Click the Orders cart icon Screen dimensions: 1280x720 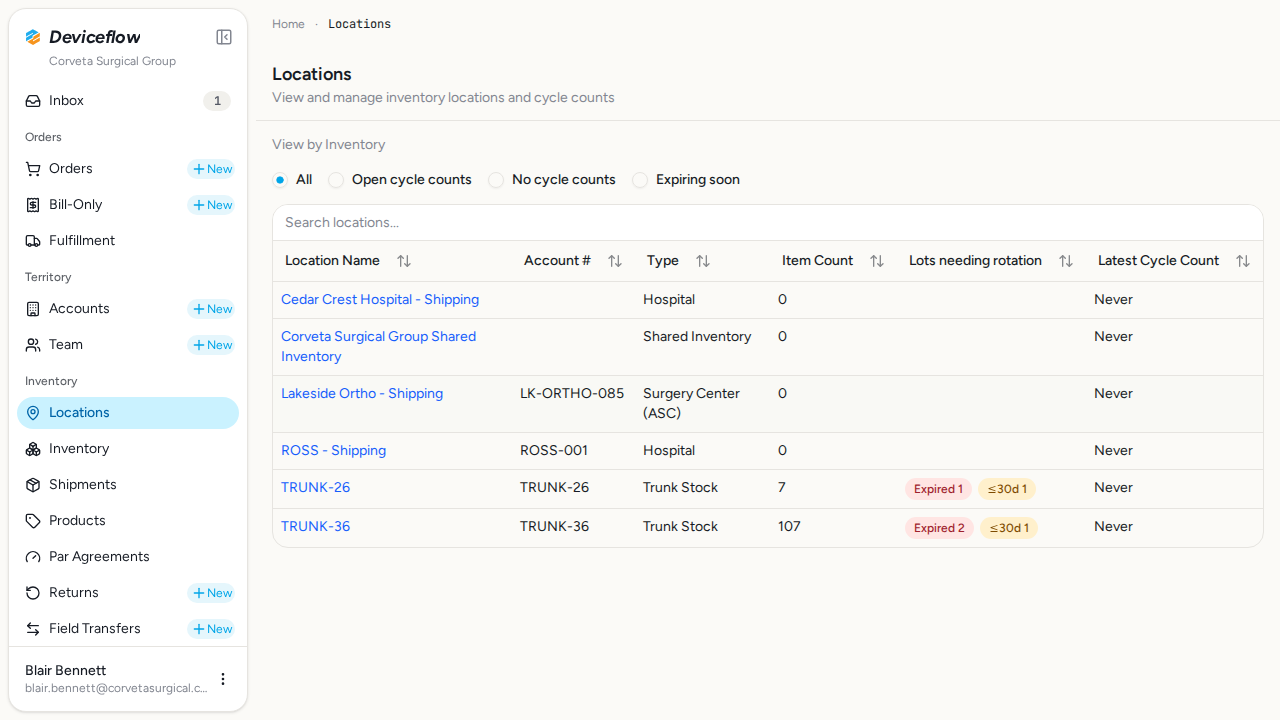coord(33,169)
